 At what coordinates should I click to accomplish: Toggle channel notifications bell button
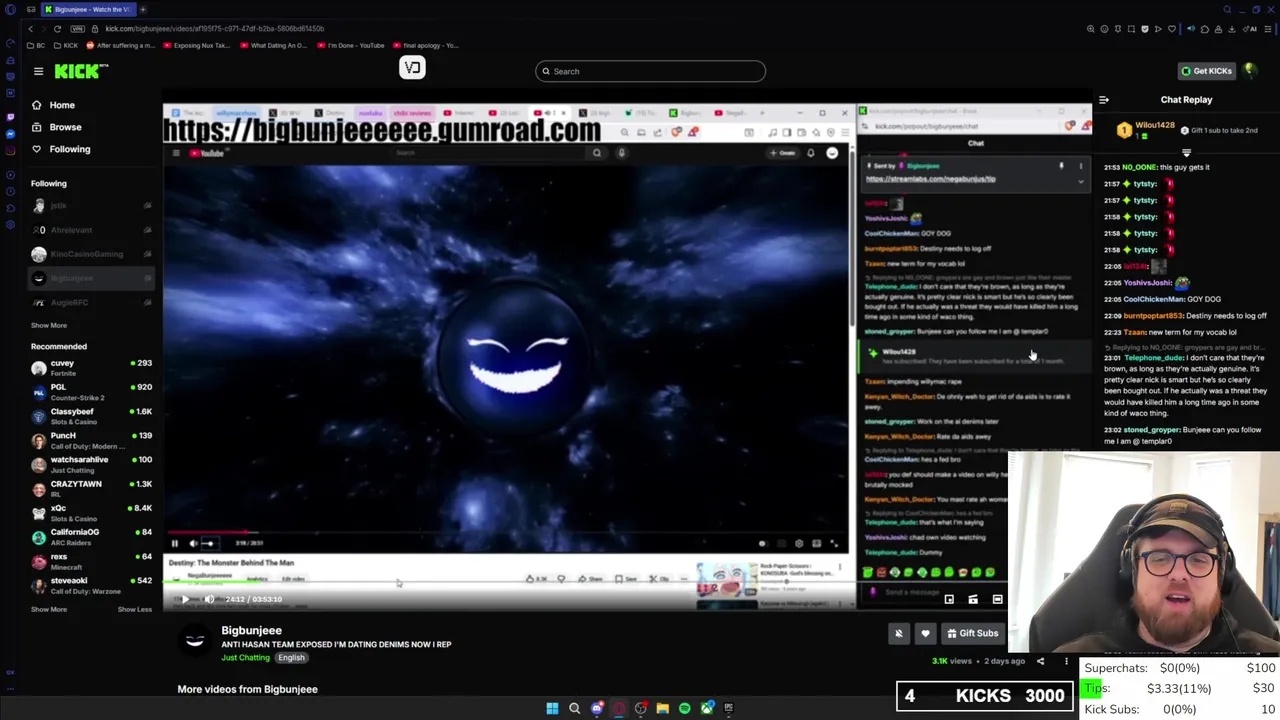click(898, 633)
